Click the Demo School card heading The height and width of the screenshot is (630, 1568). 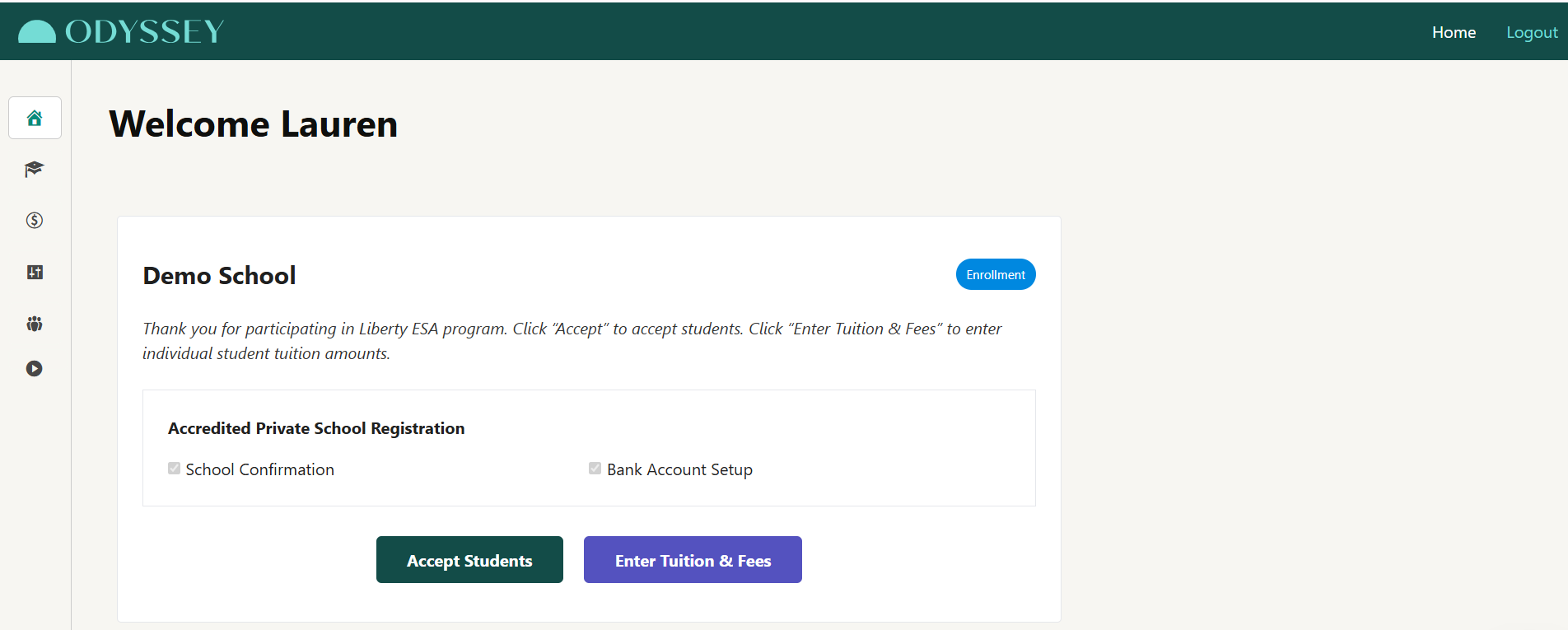click(219, 275)
